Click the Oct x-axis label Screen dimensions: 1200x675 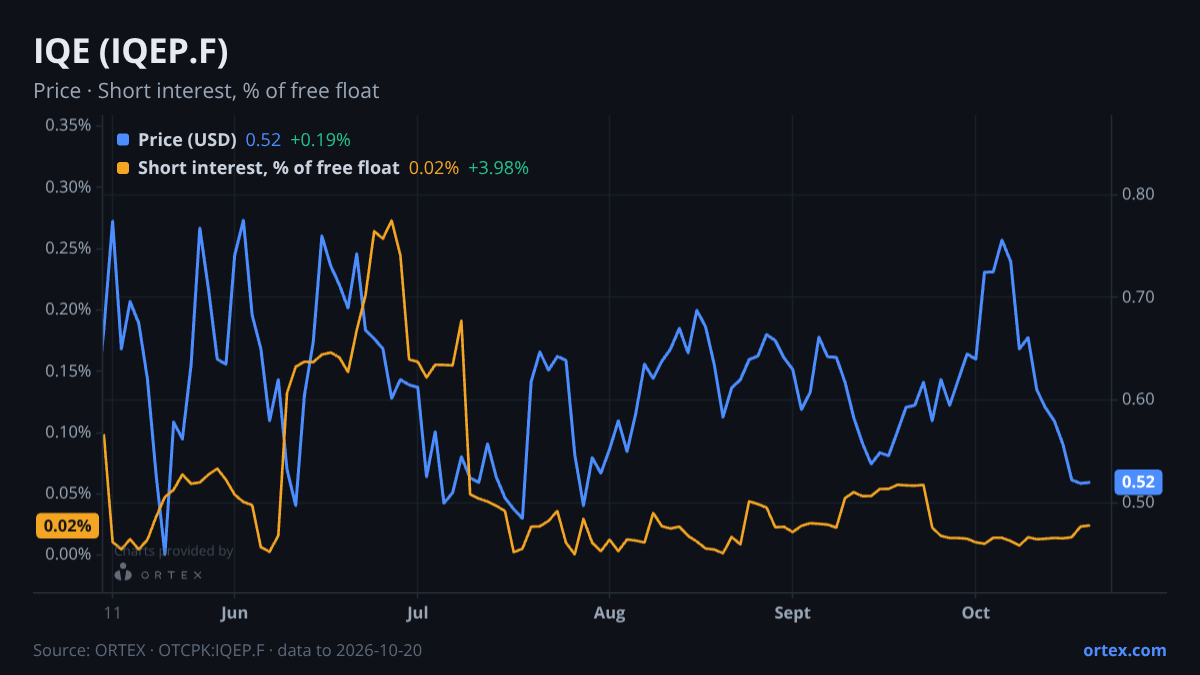coord(975,613)
